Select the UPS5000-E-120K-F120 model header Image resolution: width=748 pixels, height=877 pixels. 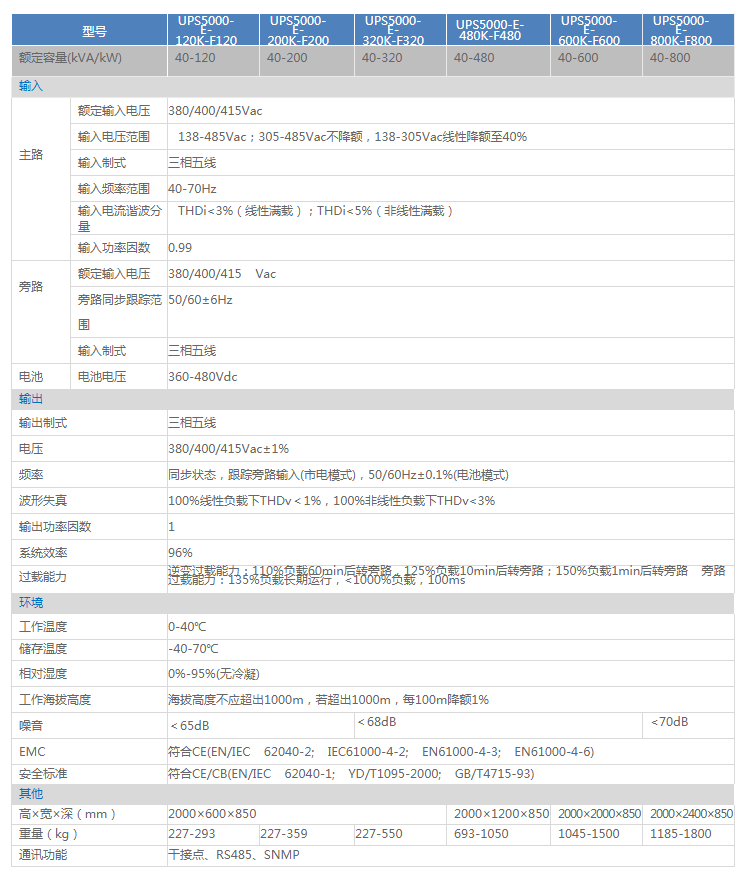click(x=206, y=30)
